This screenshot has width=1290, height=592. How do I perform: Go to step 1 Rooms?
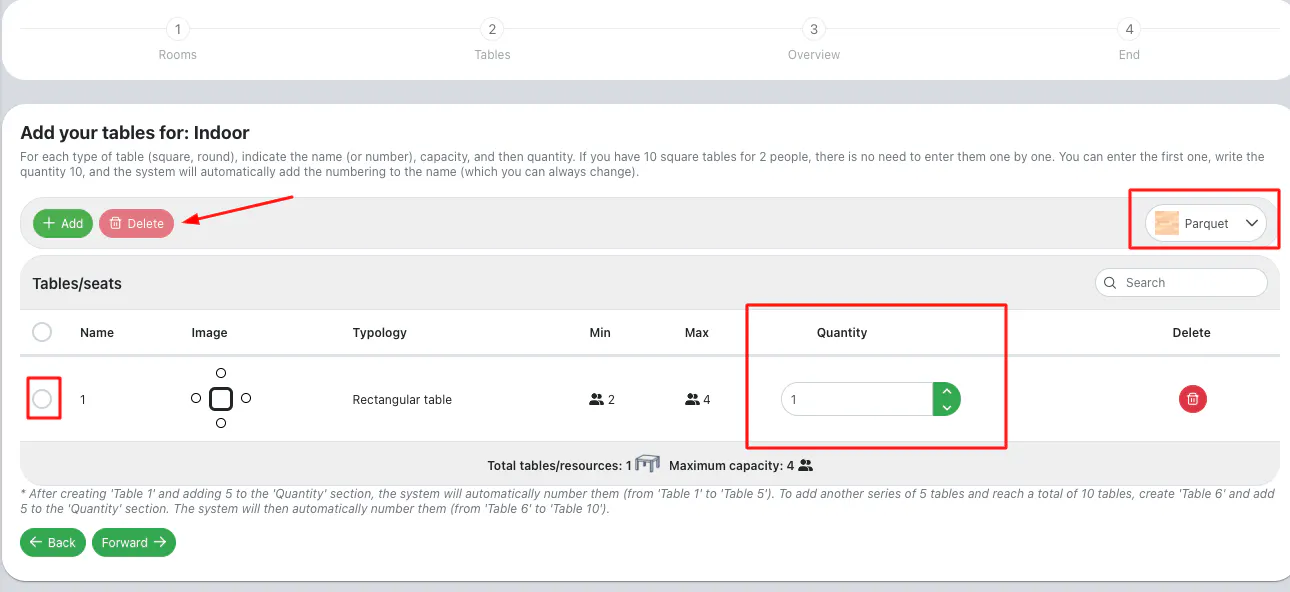[178, 30]
